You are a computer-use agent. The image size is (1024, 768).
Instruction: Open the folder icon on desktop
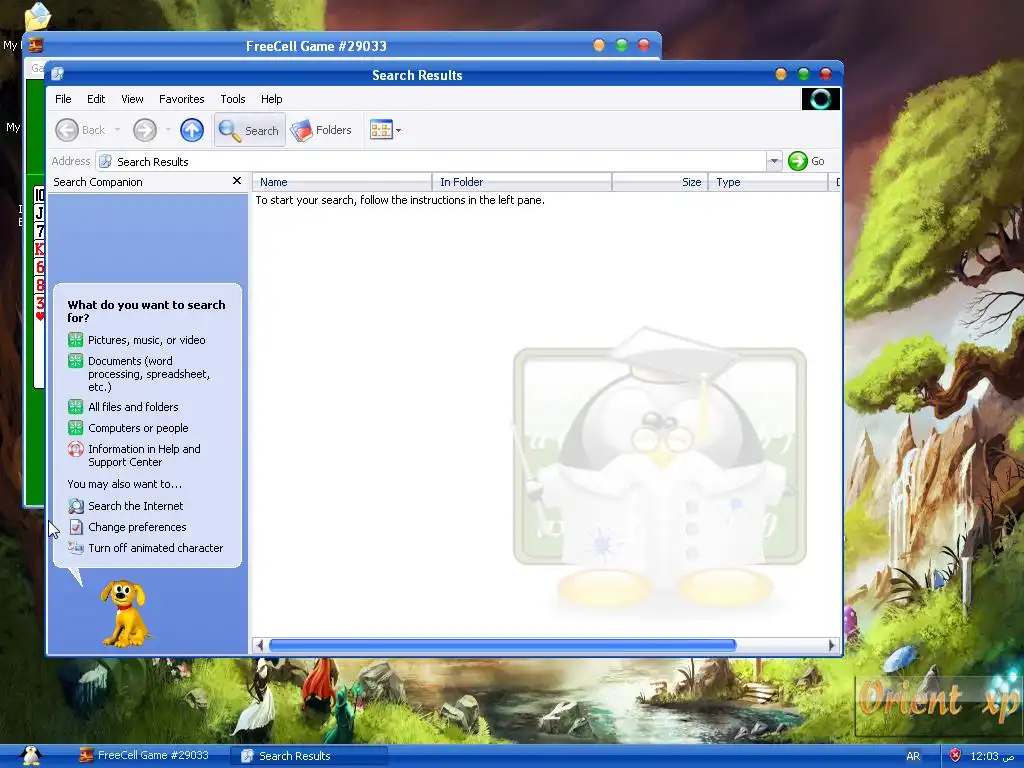pyautogui.click(x=38, y=16)
